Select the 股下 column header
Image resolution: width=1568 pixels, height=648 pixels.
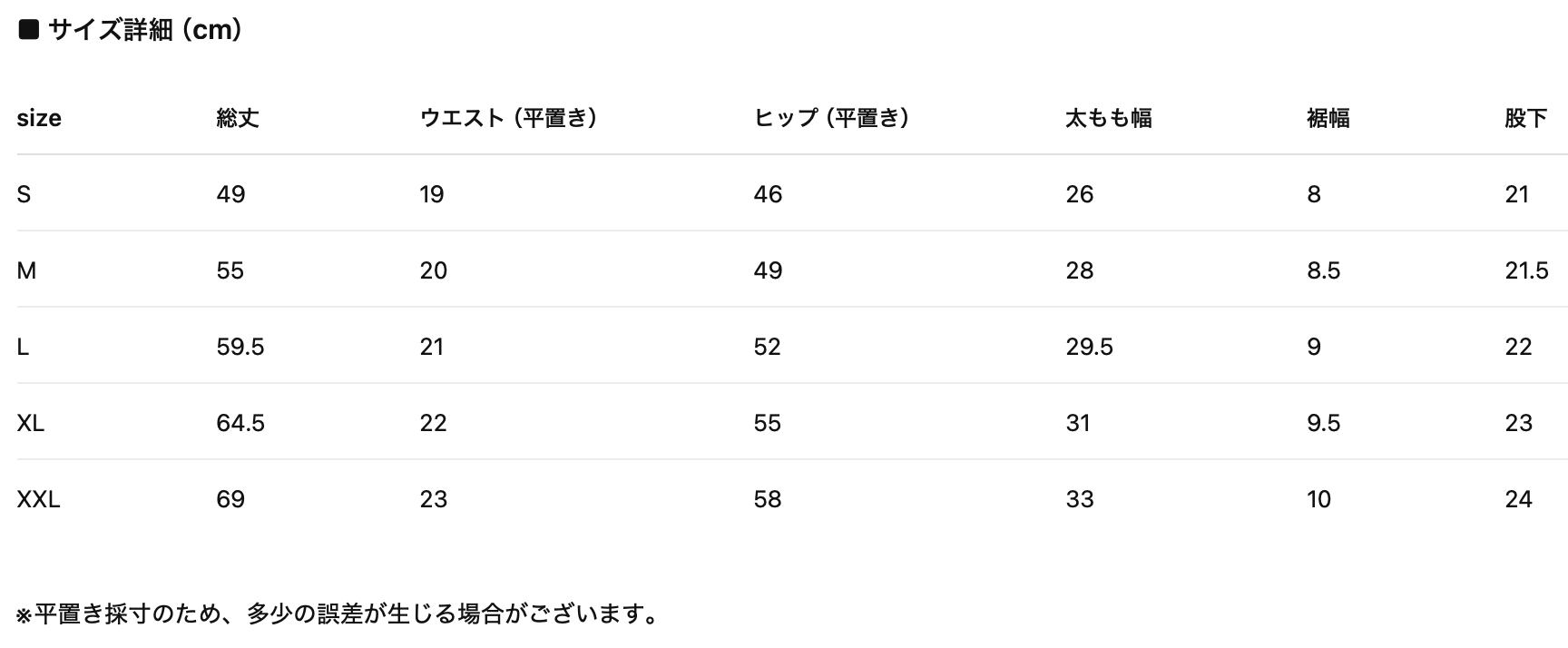tap(1525, 118)
